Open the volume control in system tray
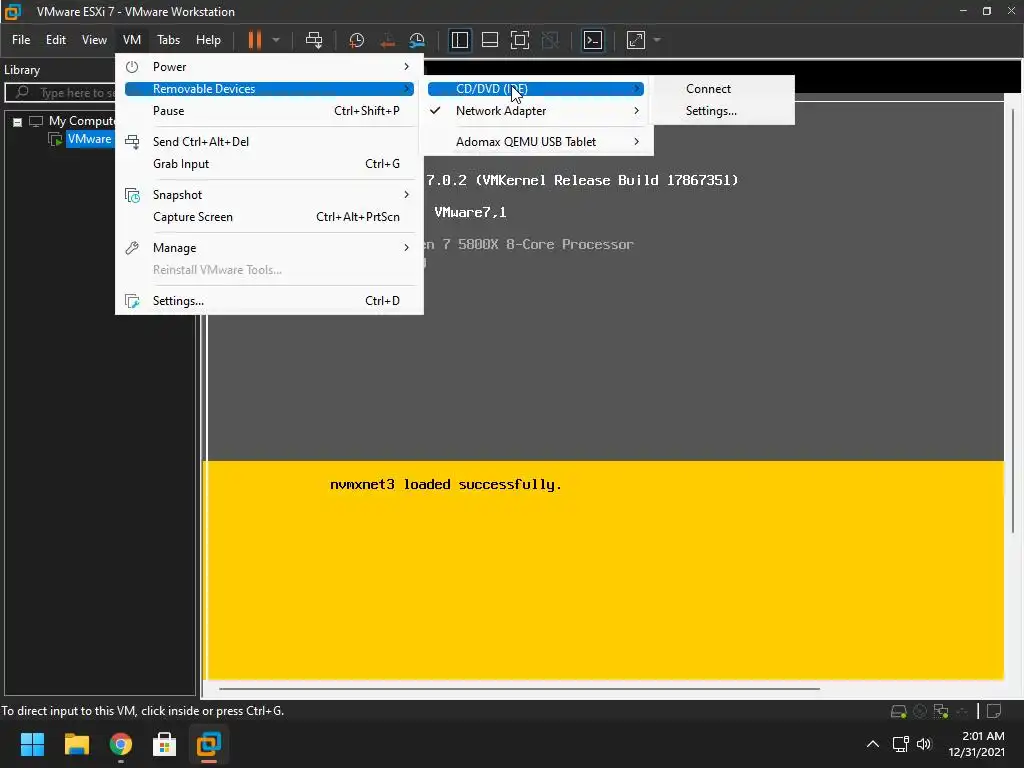This screenshot has height=768, width=1024. [923, 744]
